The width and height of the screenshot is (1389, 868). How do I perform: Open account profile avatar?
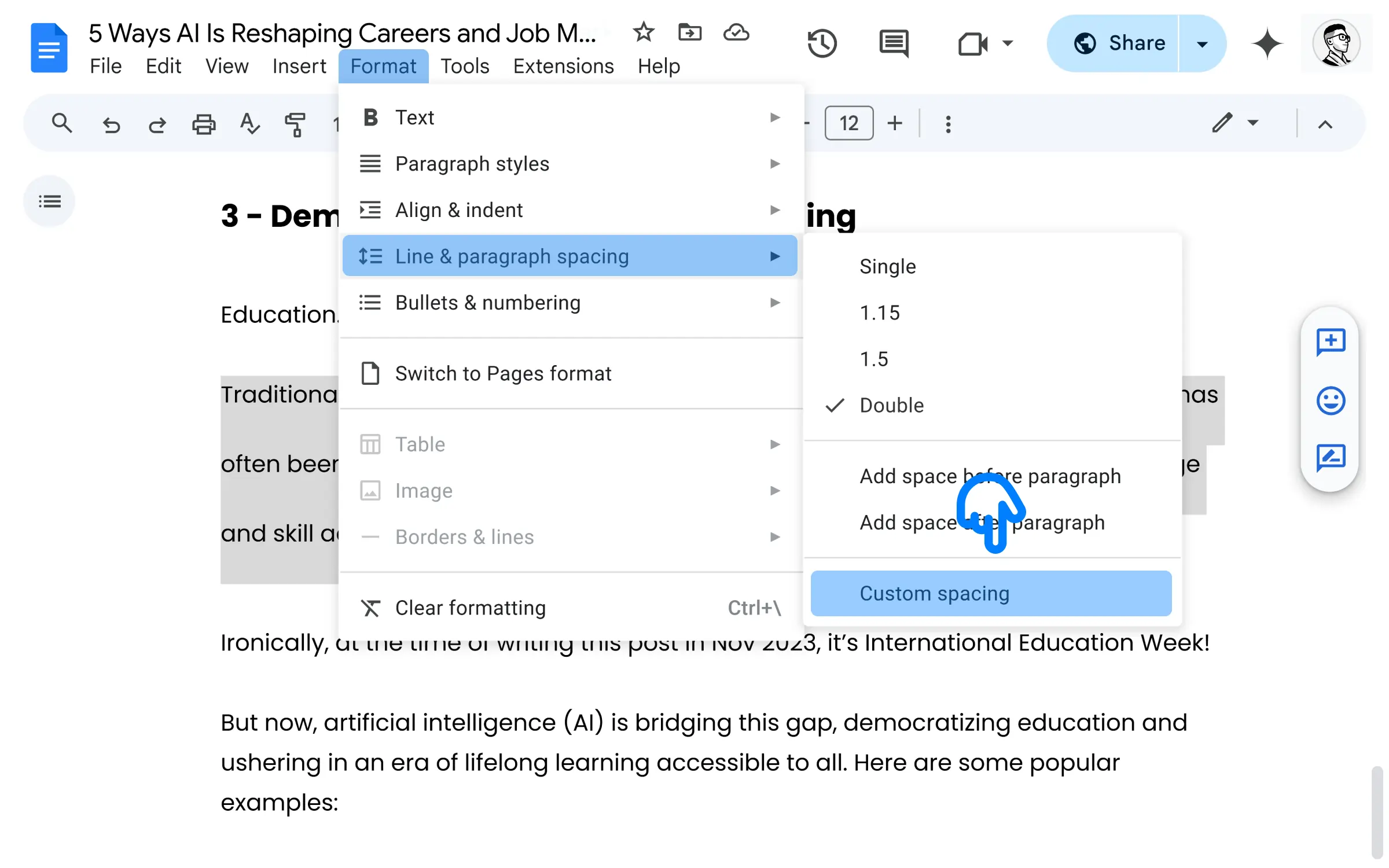pyautogui.click(x=1336, y=43)
